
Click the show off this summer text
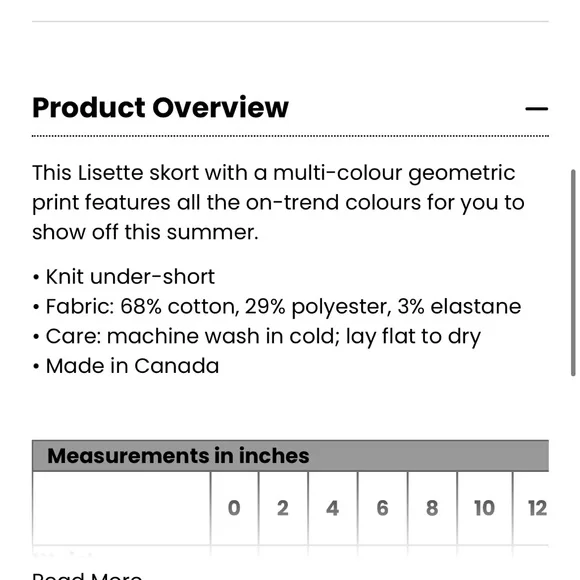pyautogui.click(x=145, y=232)
